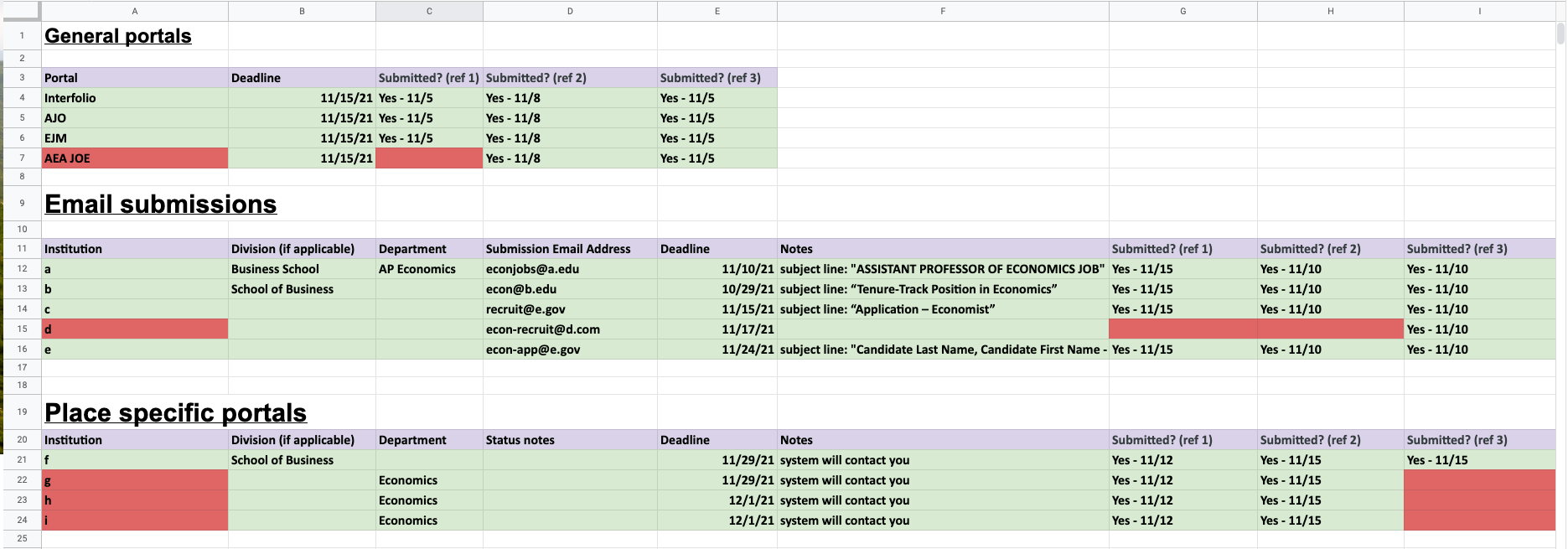Click the "Submission Email Address" header cell
Image resolution: width=1568 pixels, height=549 pixels.
coord(570,249)
